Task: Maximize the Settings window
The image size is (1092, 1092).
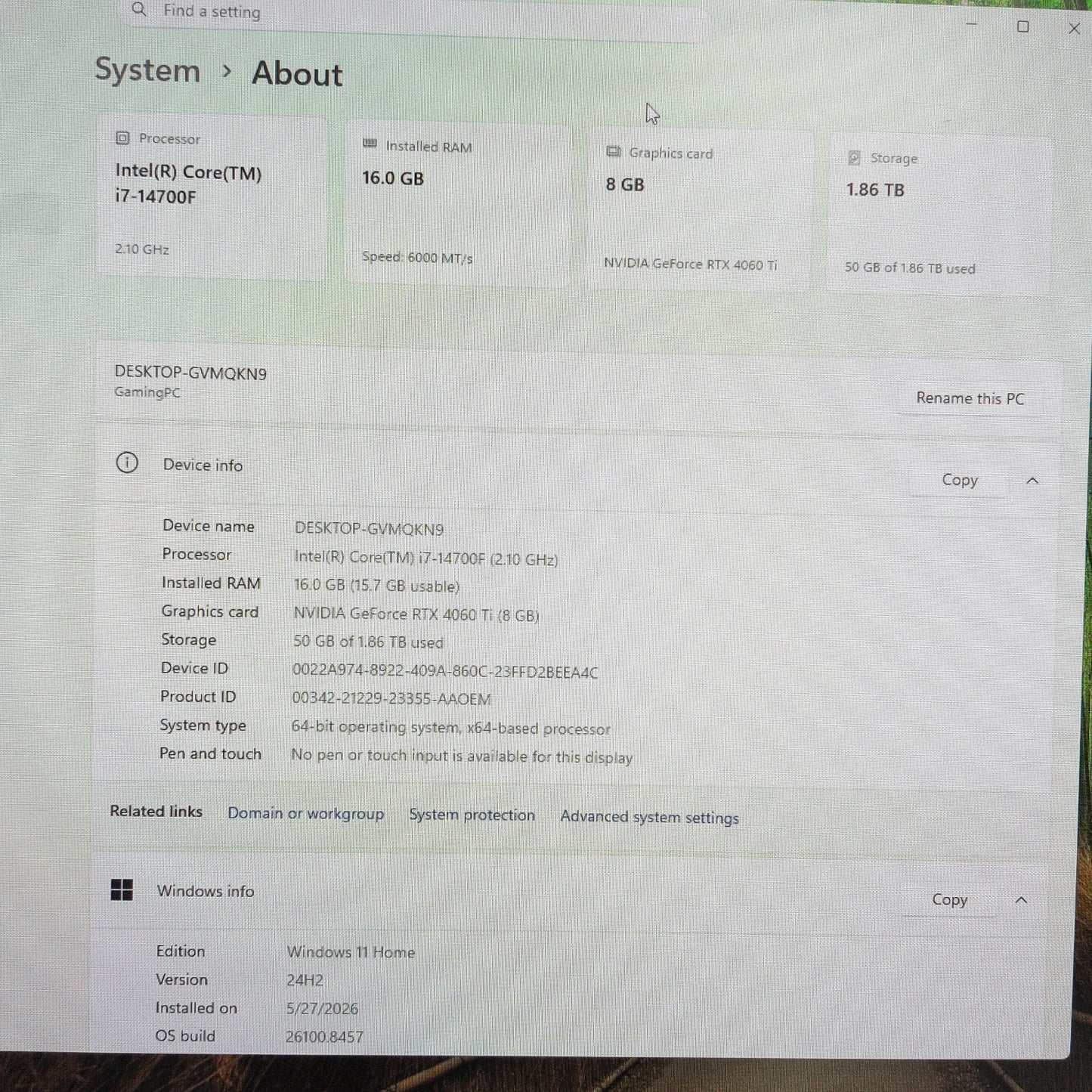Action: pyautogui.click(x=1023, y=26)
